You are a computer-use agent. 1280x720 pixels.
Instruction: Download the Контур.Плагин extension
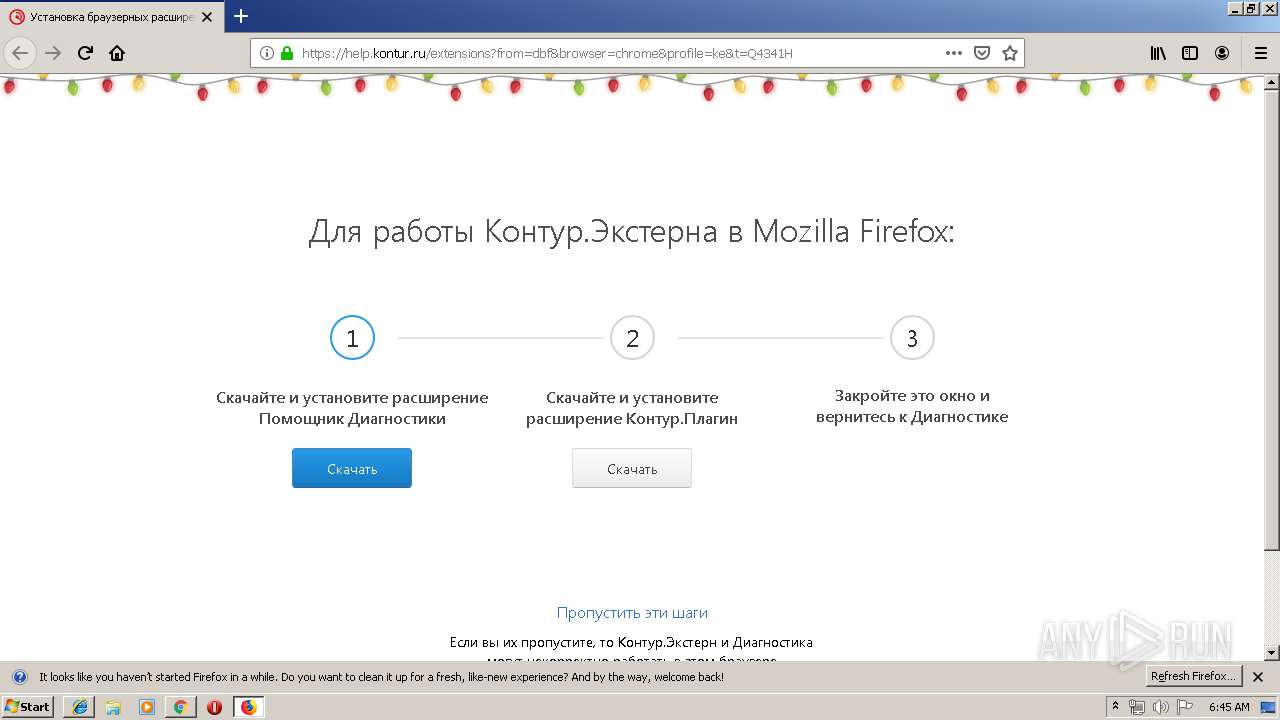point(632,468)
